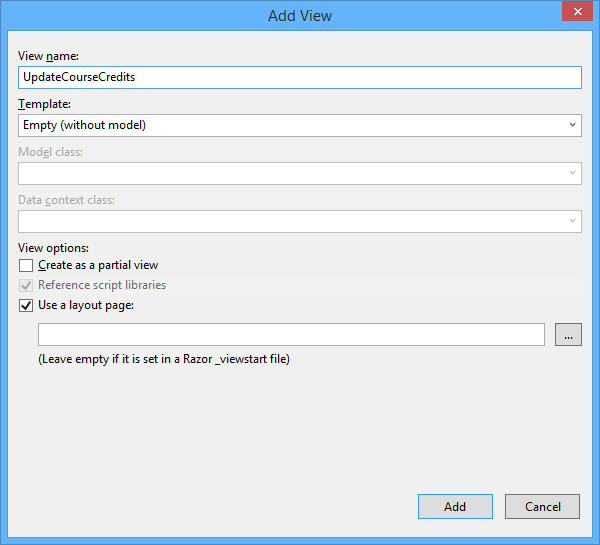Toggle Reference script libraries checkbox
Viewport: 600px width, 545px height.
tap(26, 285)
